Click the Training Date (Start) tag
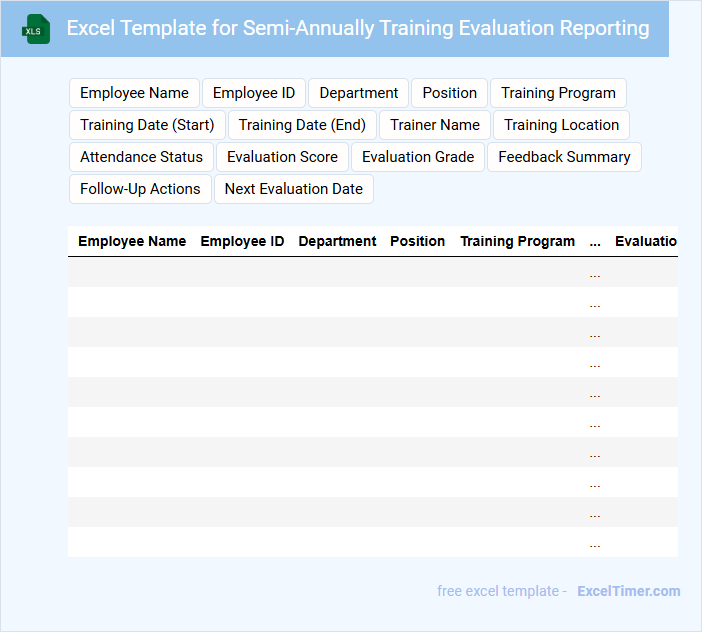 point(147,125)
